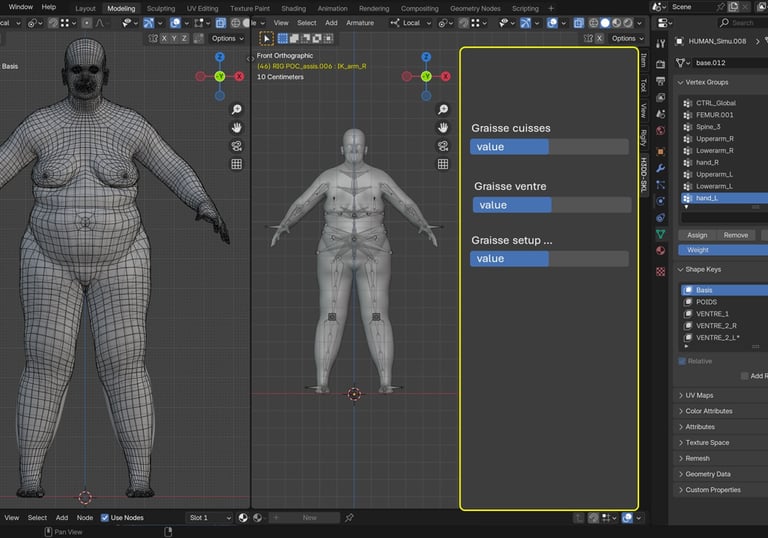Toggle orthographic grid icon in left viewport
Viewport: 768px width, 538px height.
[237, 164]
